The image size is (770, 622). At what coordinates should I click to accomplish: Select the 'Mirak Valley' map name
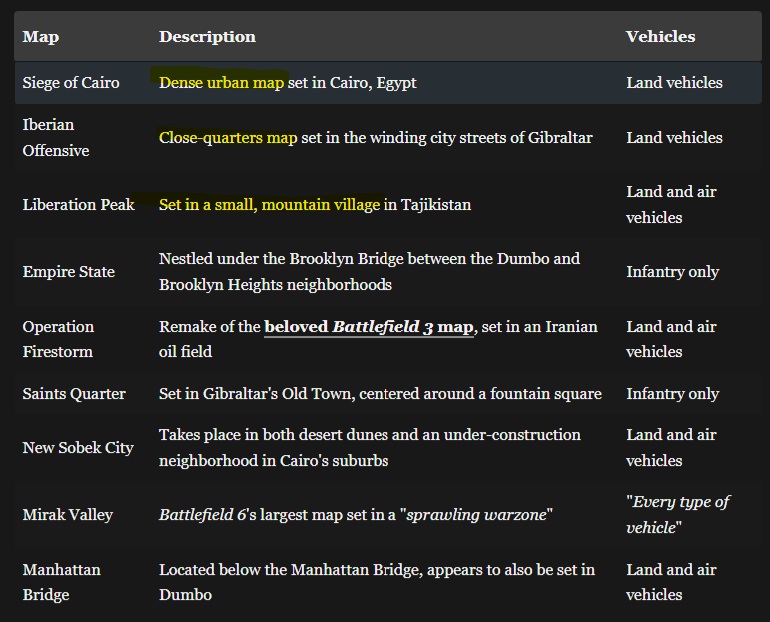pos(68,514)
